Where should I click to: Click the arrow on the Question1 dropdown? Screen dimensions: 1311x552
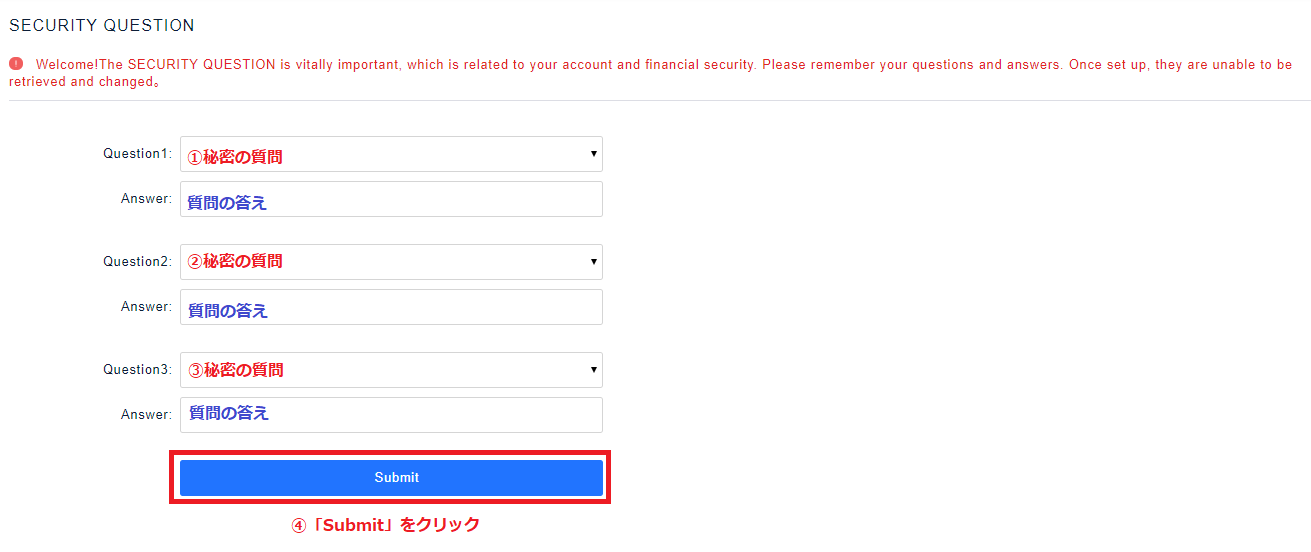point(594,154)
